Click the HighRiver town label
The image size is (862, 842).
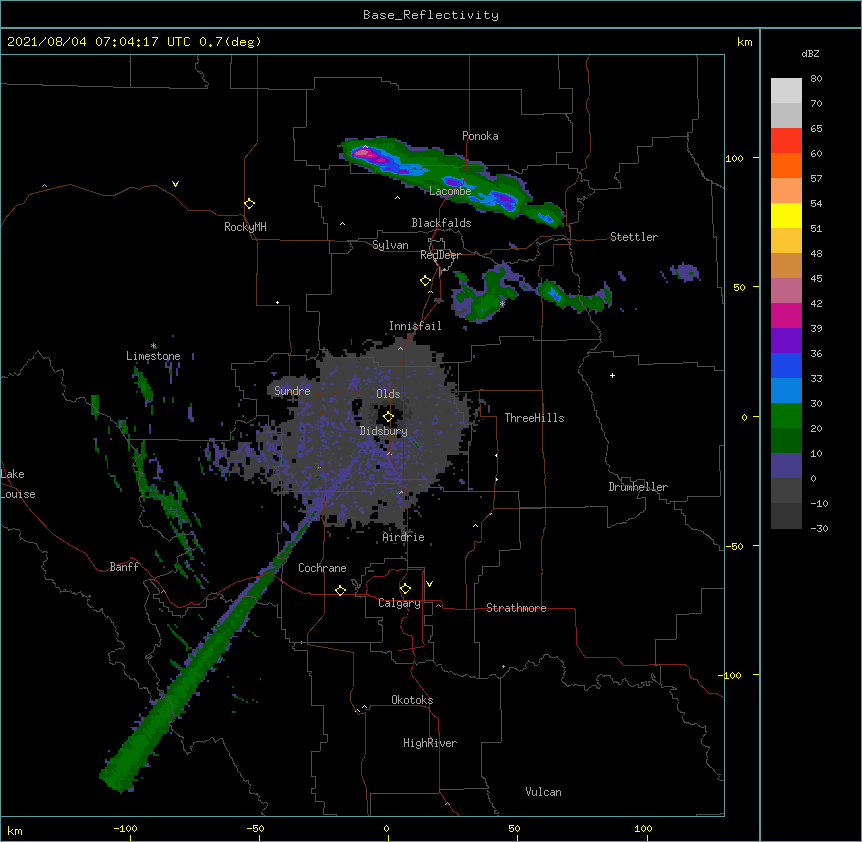click(x=430, y=743)
